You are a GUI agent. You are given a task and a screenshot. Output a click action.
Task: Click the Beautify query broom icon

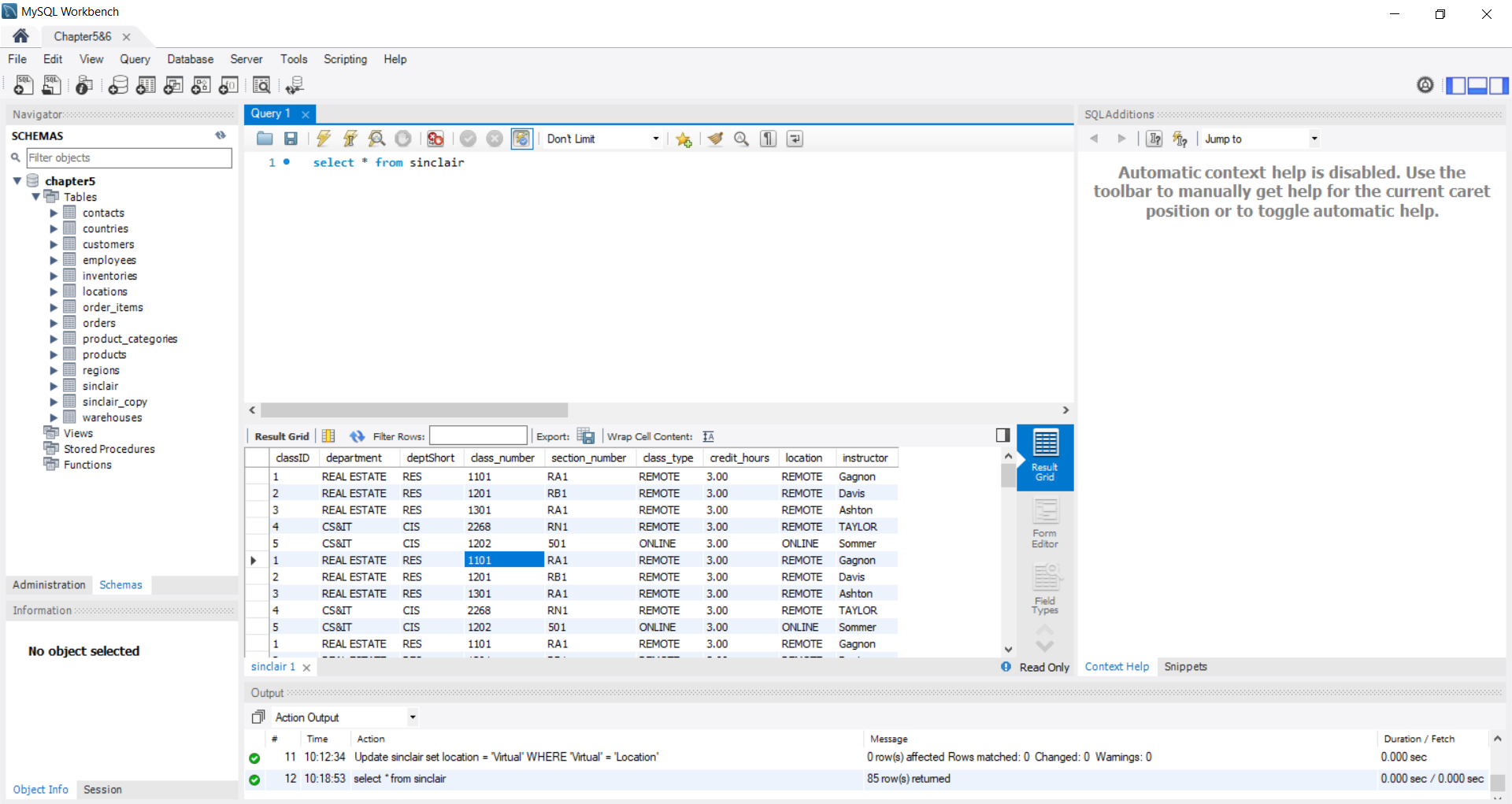[x=715, y=139]
